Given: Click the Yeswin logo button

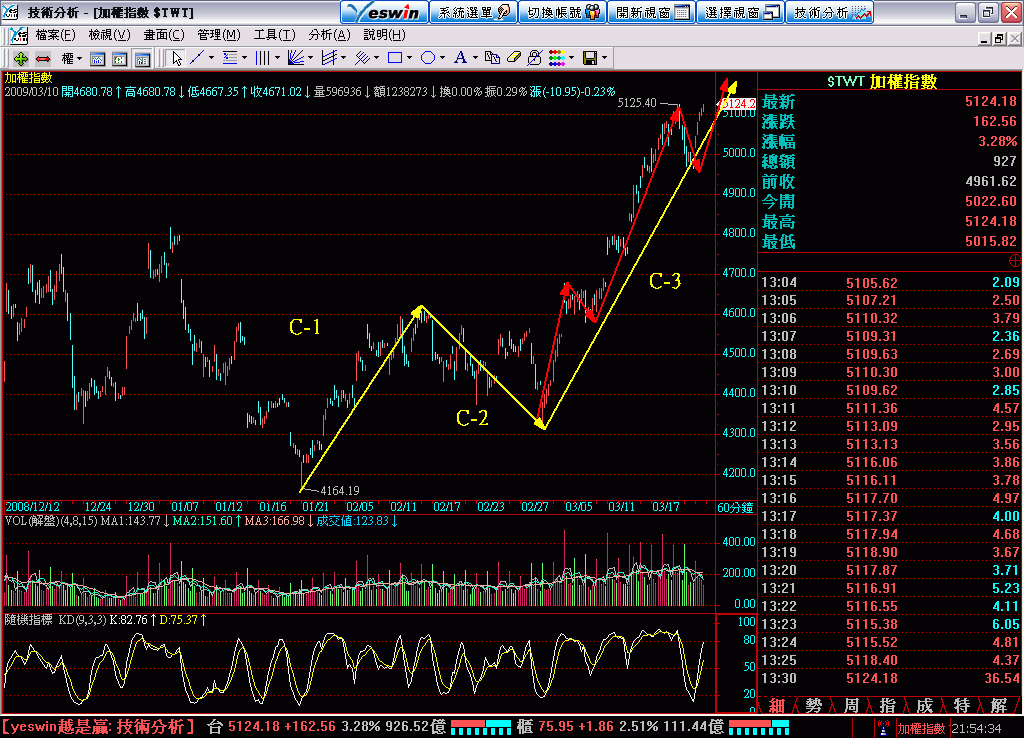Looking at the screenshot, I should point(384,12).
